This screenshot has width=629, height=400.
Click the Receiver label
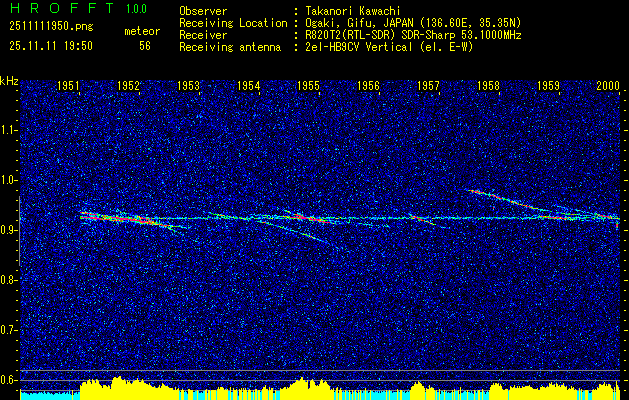[x=203, y=35]
